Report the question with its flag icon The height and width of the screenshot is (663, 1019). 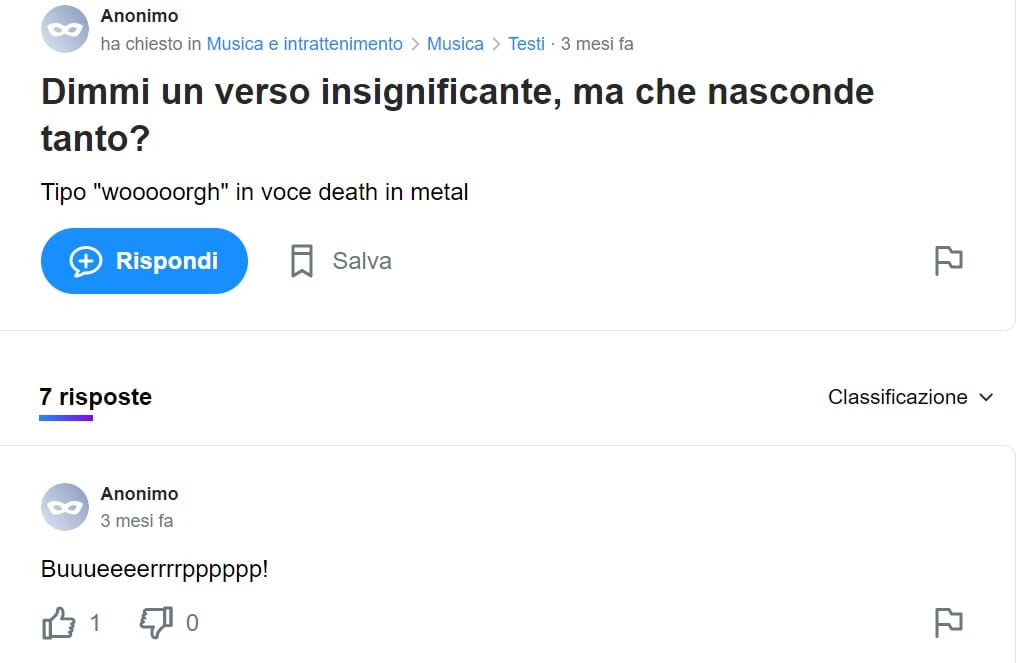948,261
